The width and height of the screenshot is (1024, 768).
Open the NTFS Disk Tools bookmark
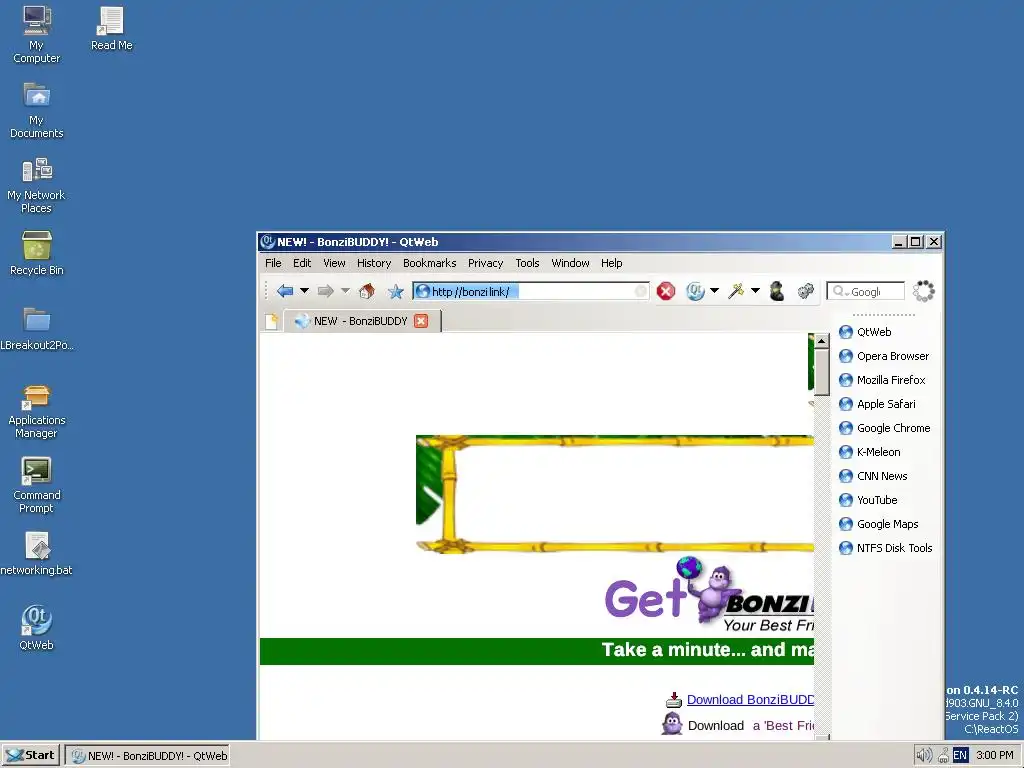tap(886, 548)
